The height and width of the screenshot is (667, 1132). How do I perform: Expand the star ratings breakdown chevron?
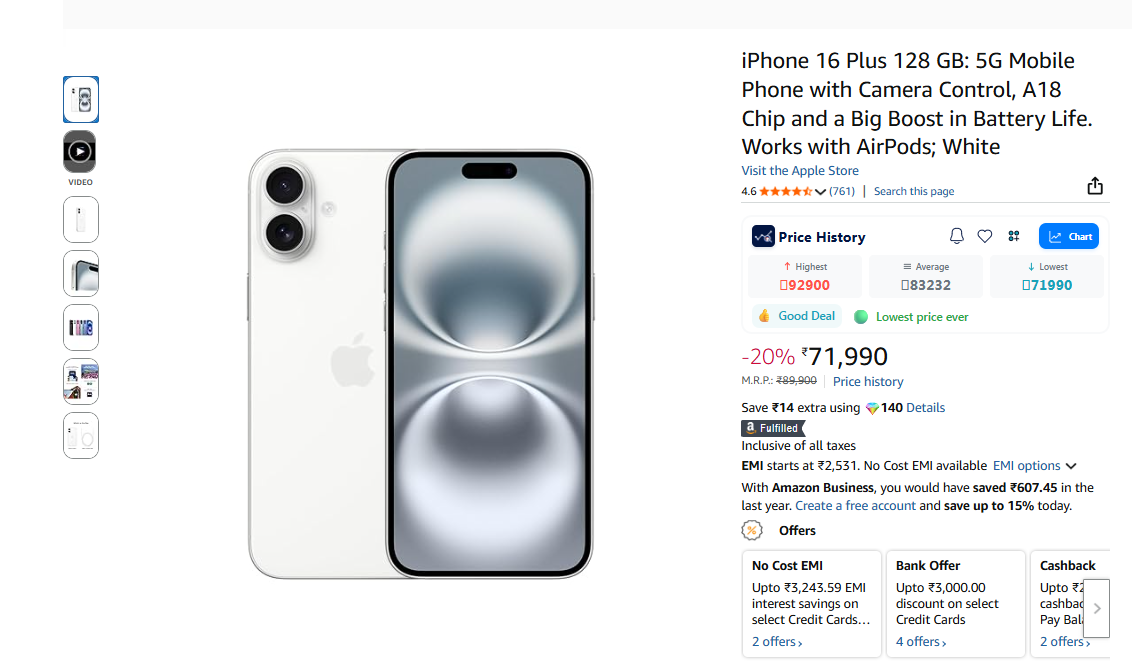[821, 192]
